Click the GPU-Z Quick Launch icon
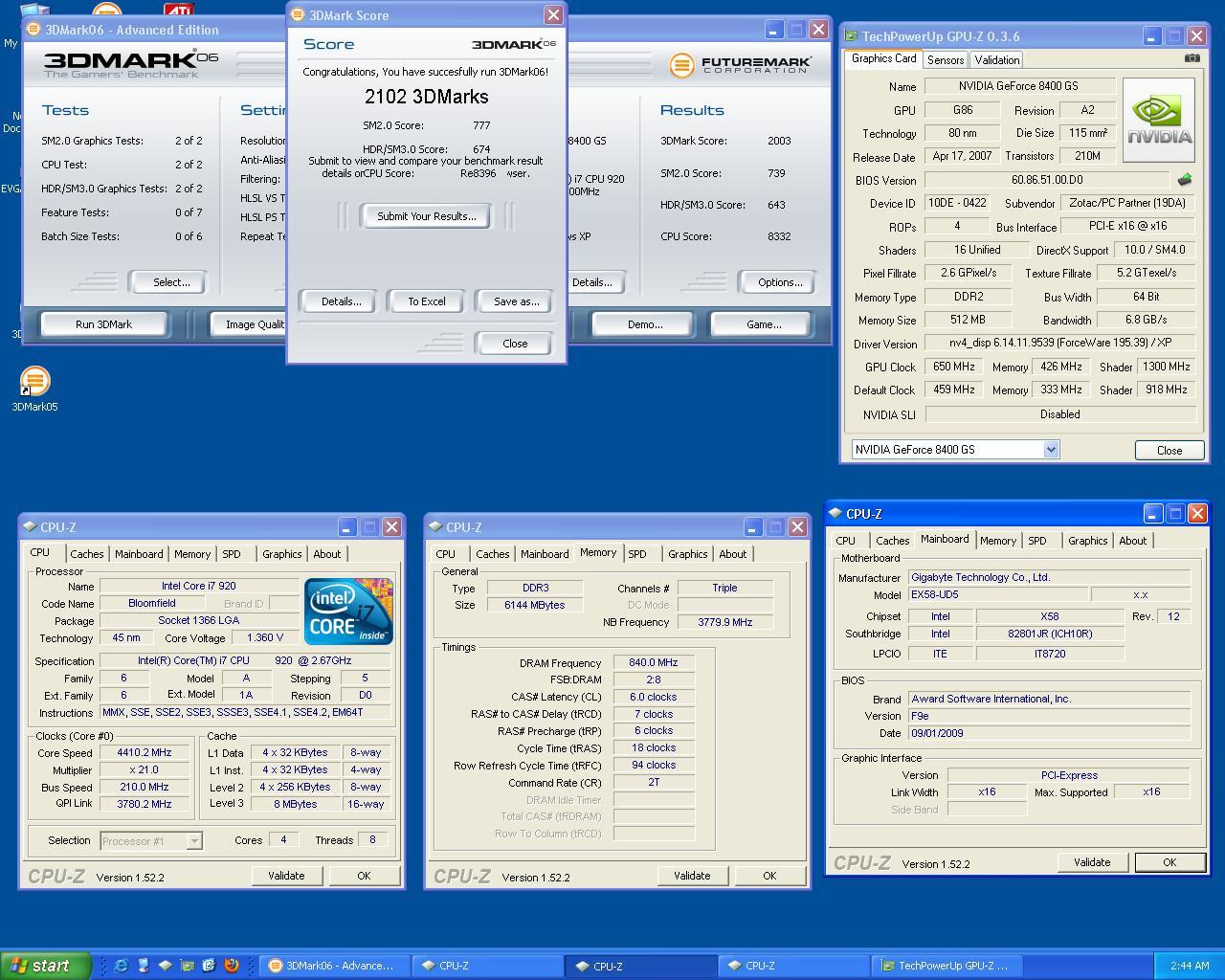This screenshot has width=1225, height=980. [x=187, y=966]
